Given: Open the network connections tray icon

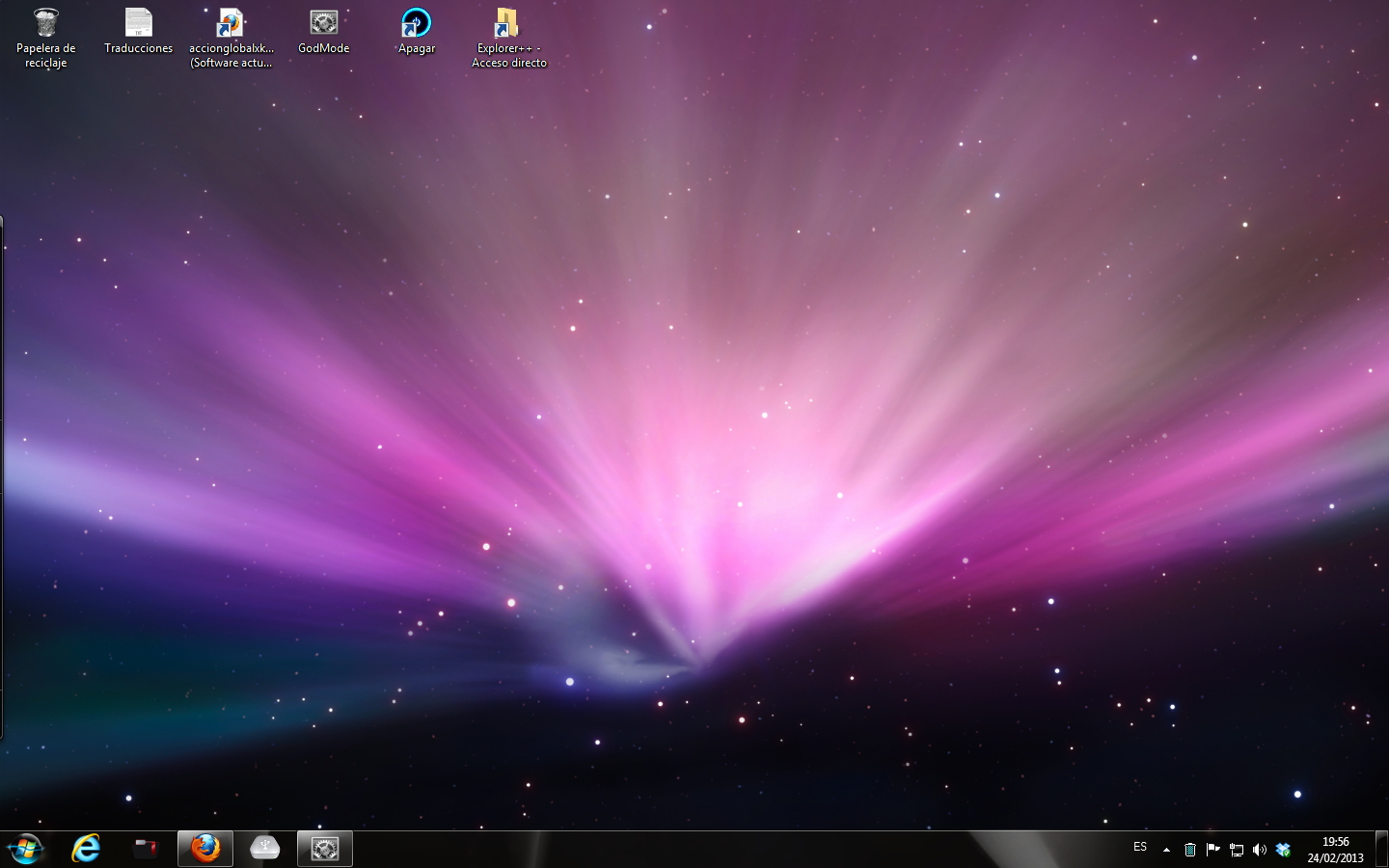Looking at the screenshot, I should click(x=1238, y=850).
